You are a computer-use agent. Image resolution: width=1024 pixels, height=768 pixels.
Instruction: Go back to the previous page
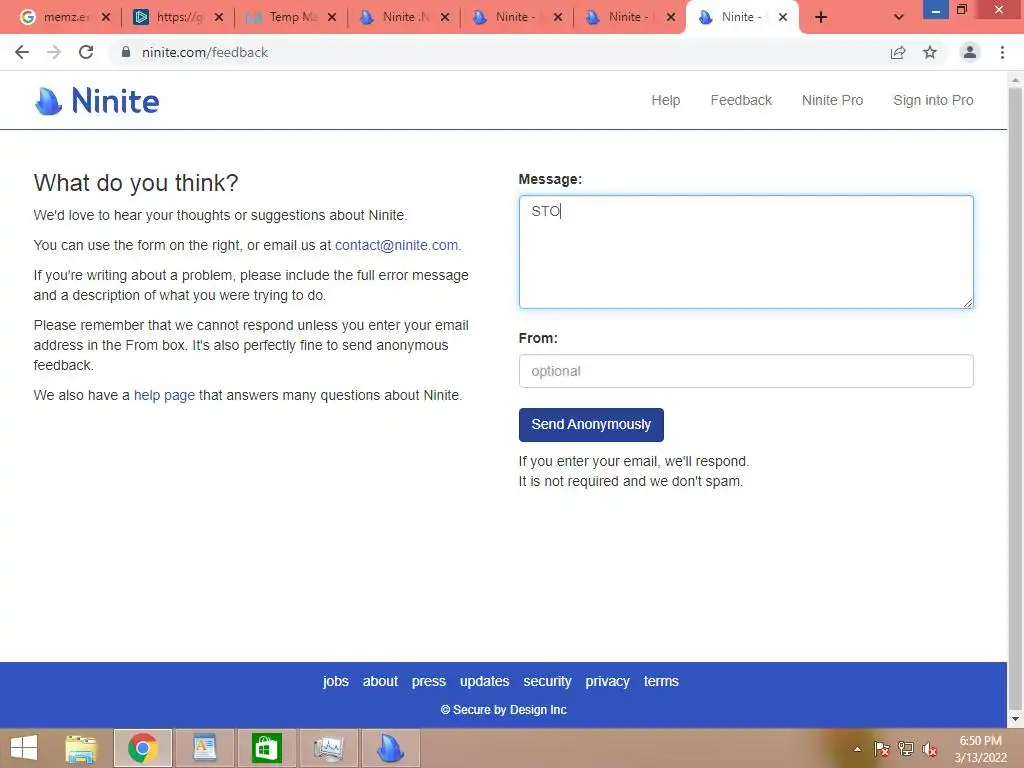coord(22,52)
